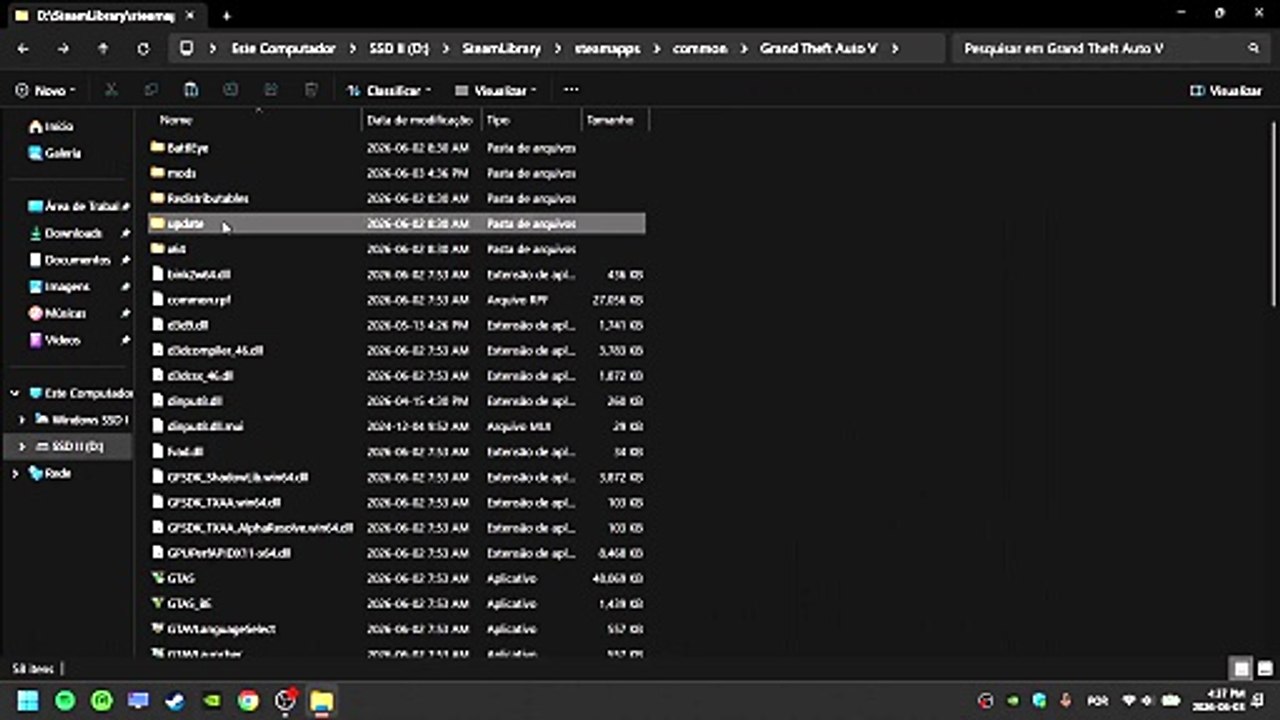
Task: Refresh the current folder view
Action: pos(143,48)
